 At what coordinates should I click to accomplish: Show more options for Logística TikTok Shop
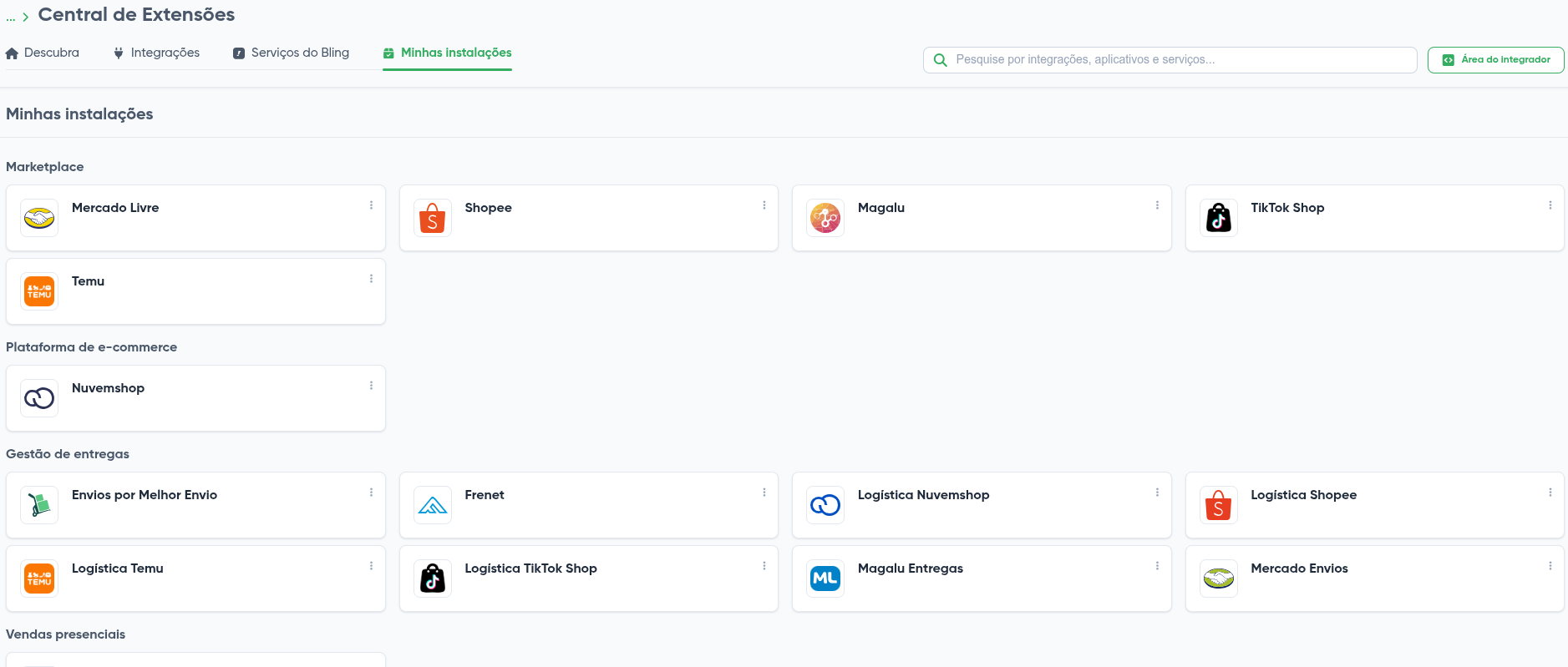[764, 566]
